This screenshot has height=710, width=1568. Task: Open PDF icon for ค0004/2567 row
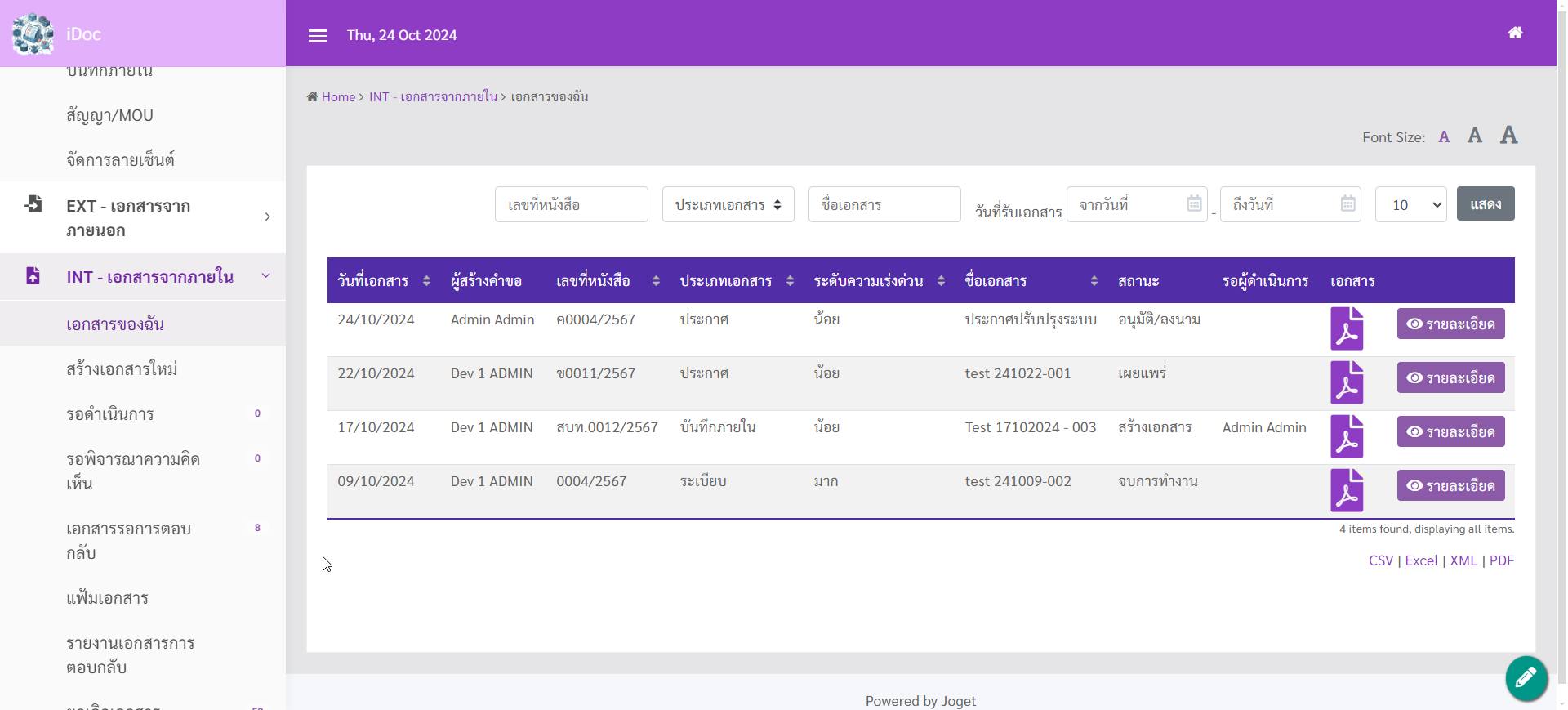(x=1347, y=328)
